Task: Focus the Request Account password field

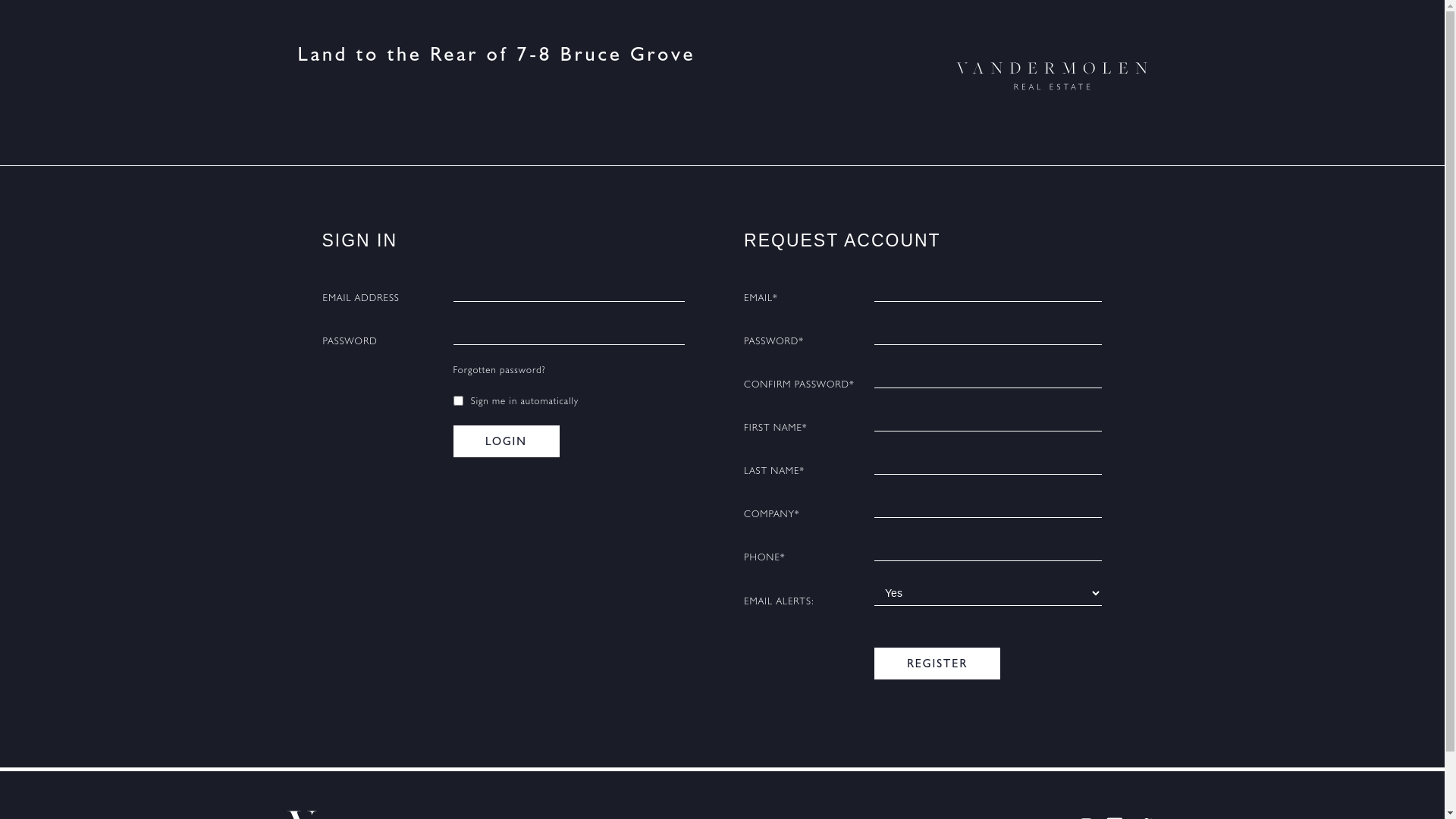Action: (987, 335)
